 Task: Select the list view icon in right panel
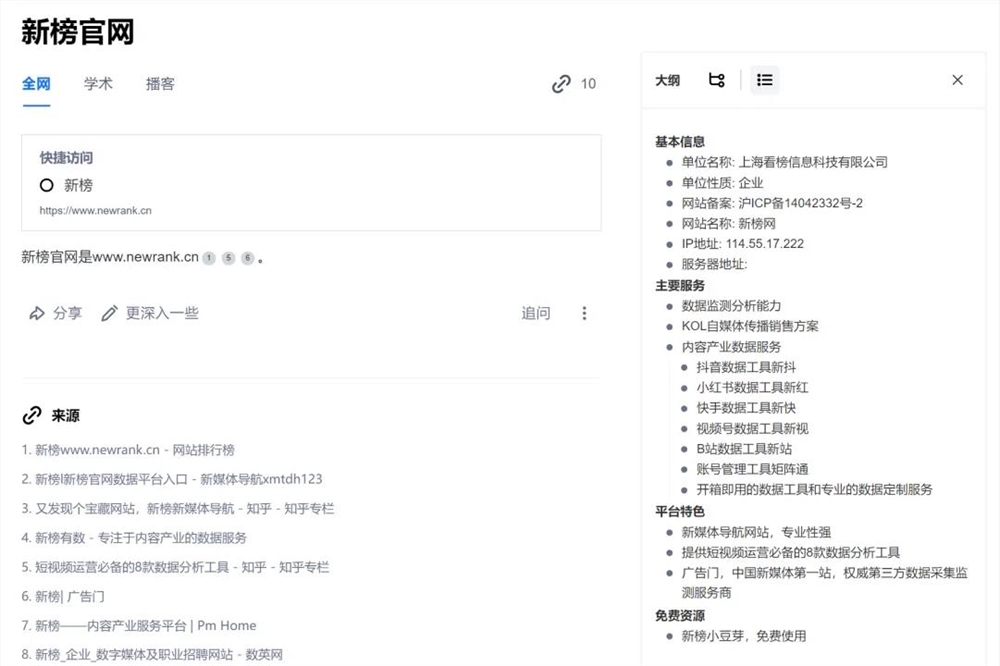tap(765, 79)
